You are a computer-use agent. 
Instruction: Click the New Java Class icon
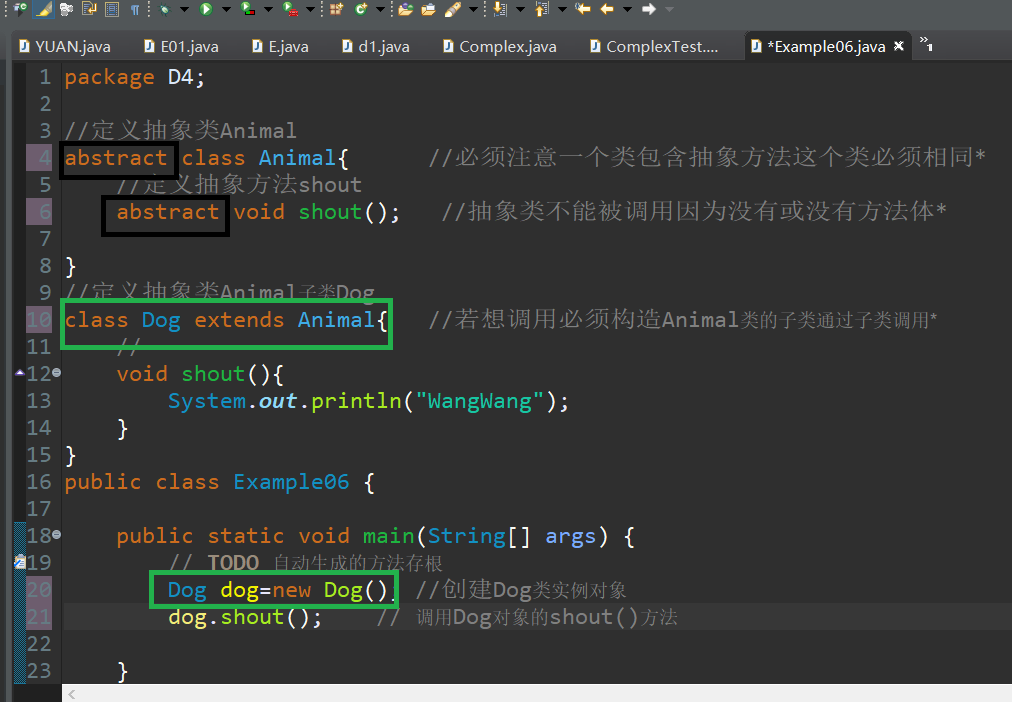[361, 9]
